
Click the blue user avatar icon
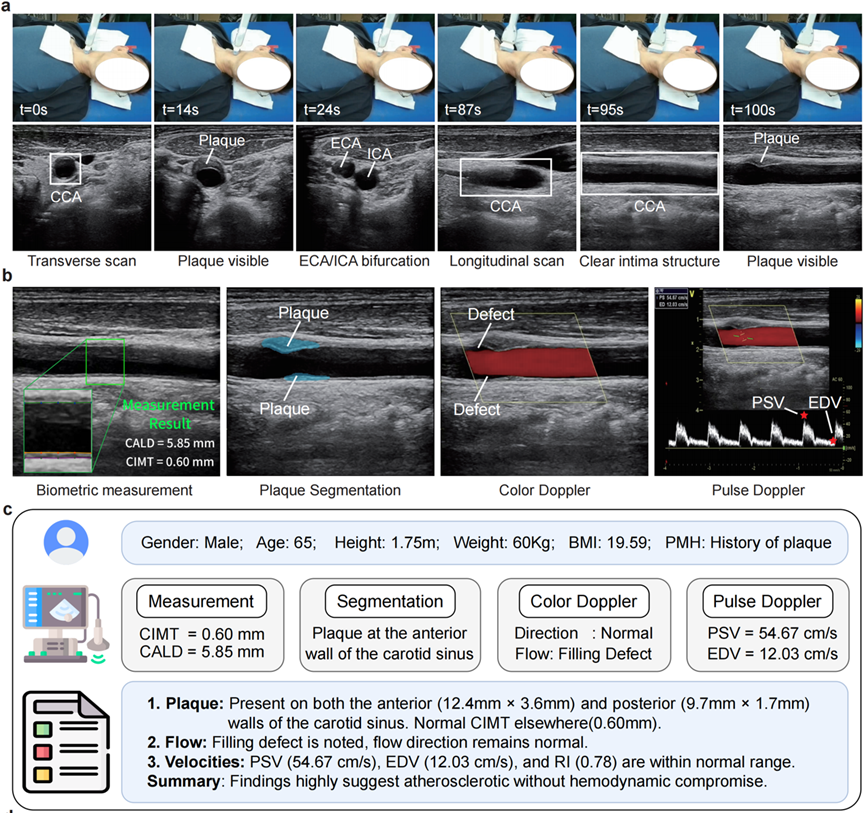66,543
